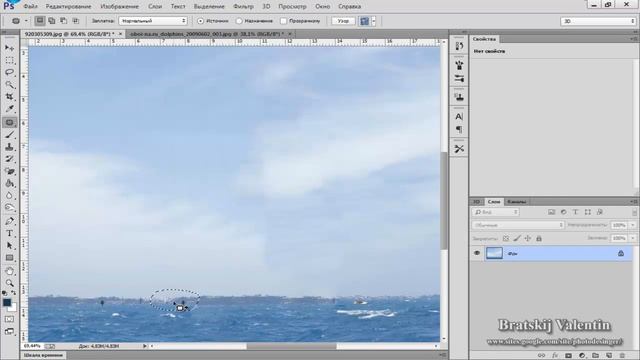Screen dimensions: 640x360
Task: Open the Файл menu
Action: pyautogui.click(x=30, y=7)
